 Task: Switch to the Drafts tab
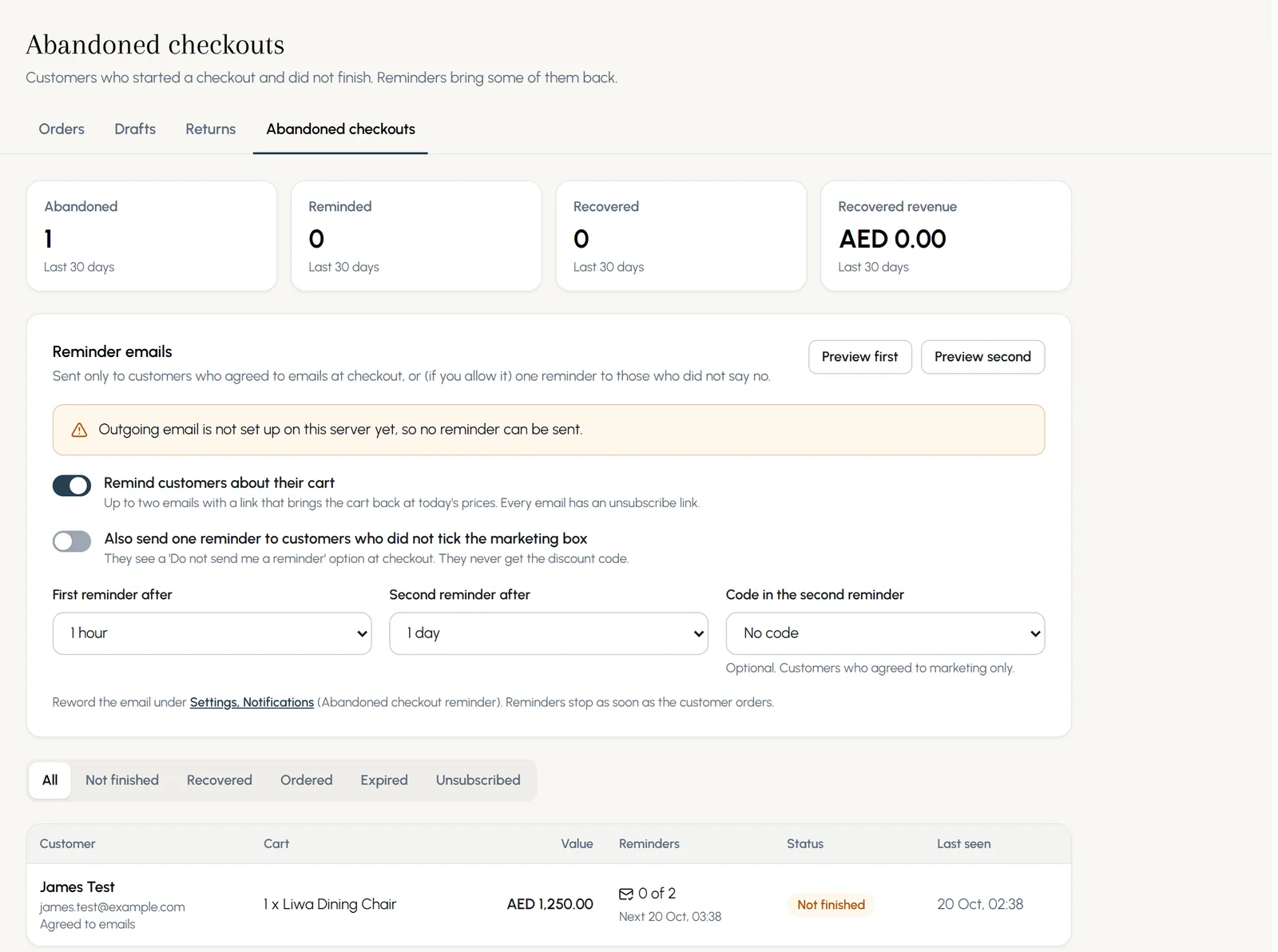coord(135,129)
